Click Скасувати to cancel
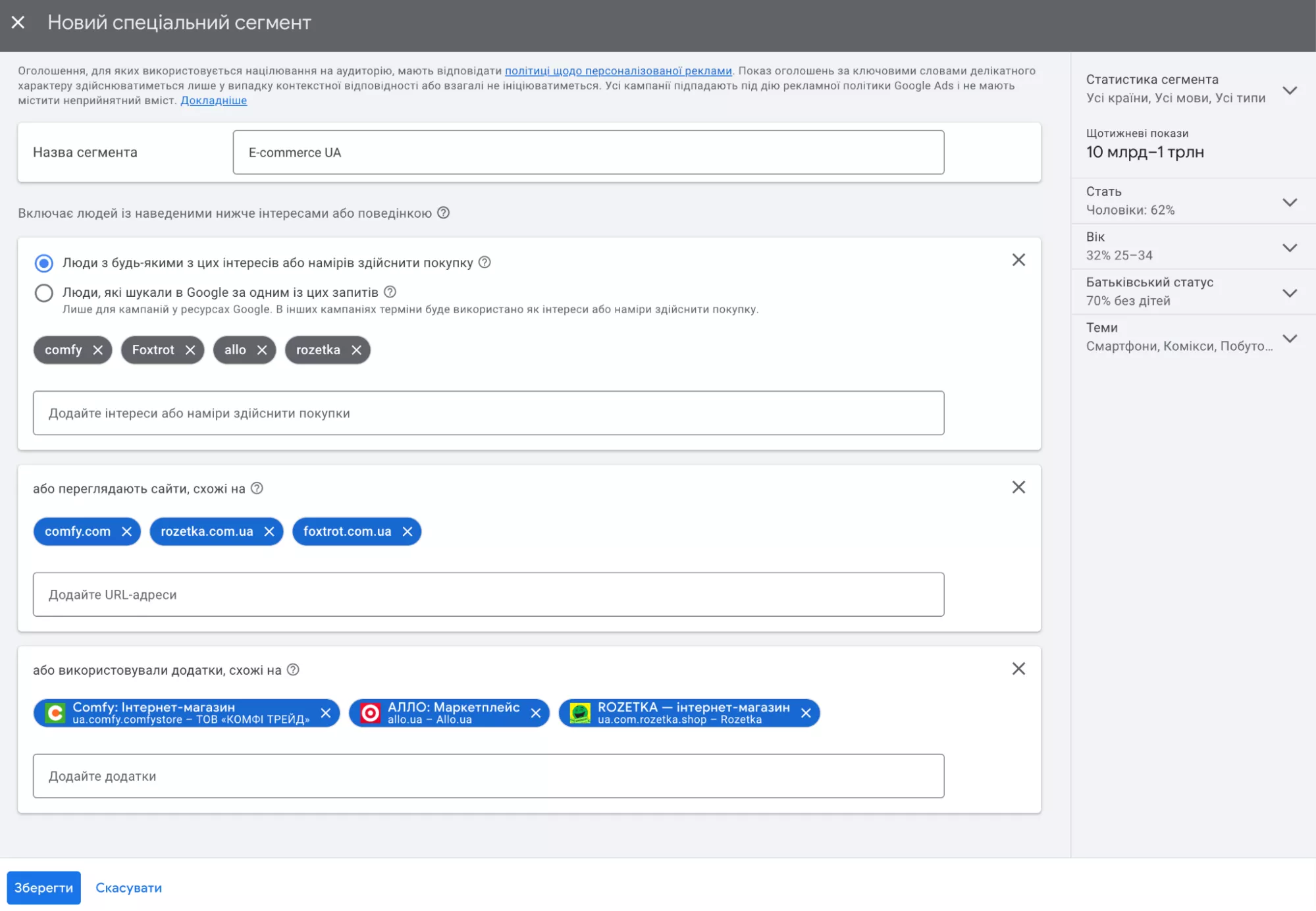The width and height of the screenshot is (1316, 911). tap(129, 888)
